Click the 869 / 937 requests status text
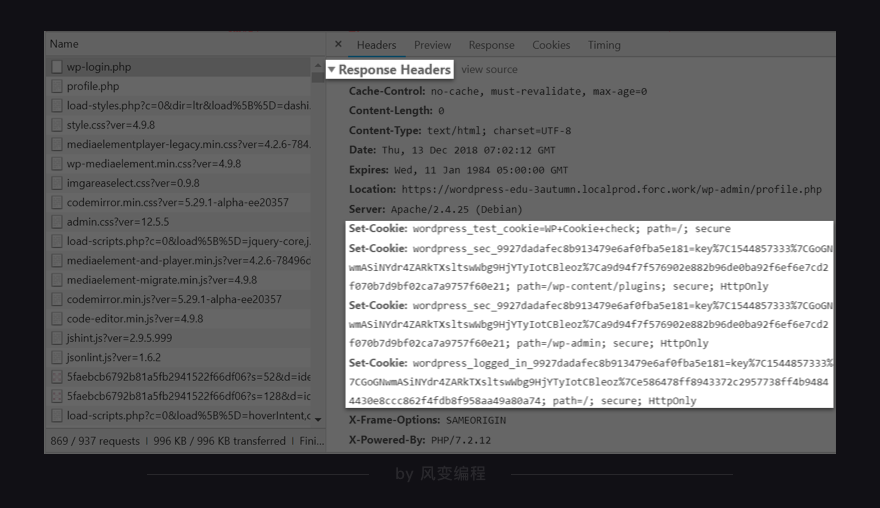The height and width of the screenshot is (508, 880). (95, 441)
